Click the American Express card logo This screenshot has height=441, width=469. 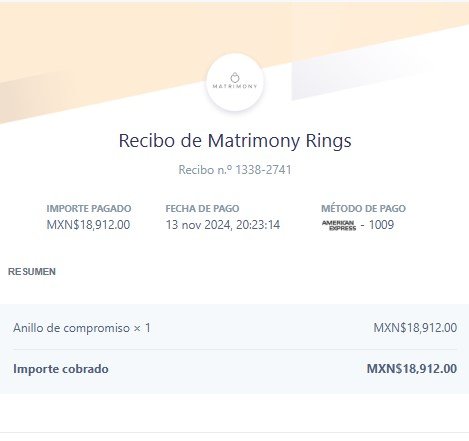tap(339, 225)
